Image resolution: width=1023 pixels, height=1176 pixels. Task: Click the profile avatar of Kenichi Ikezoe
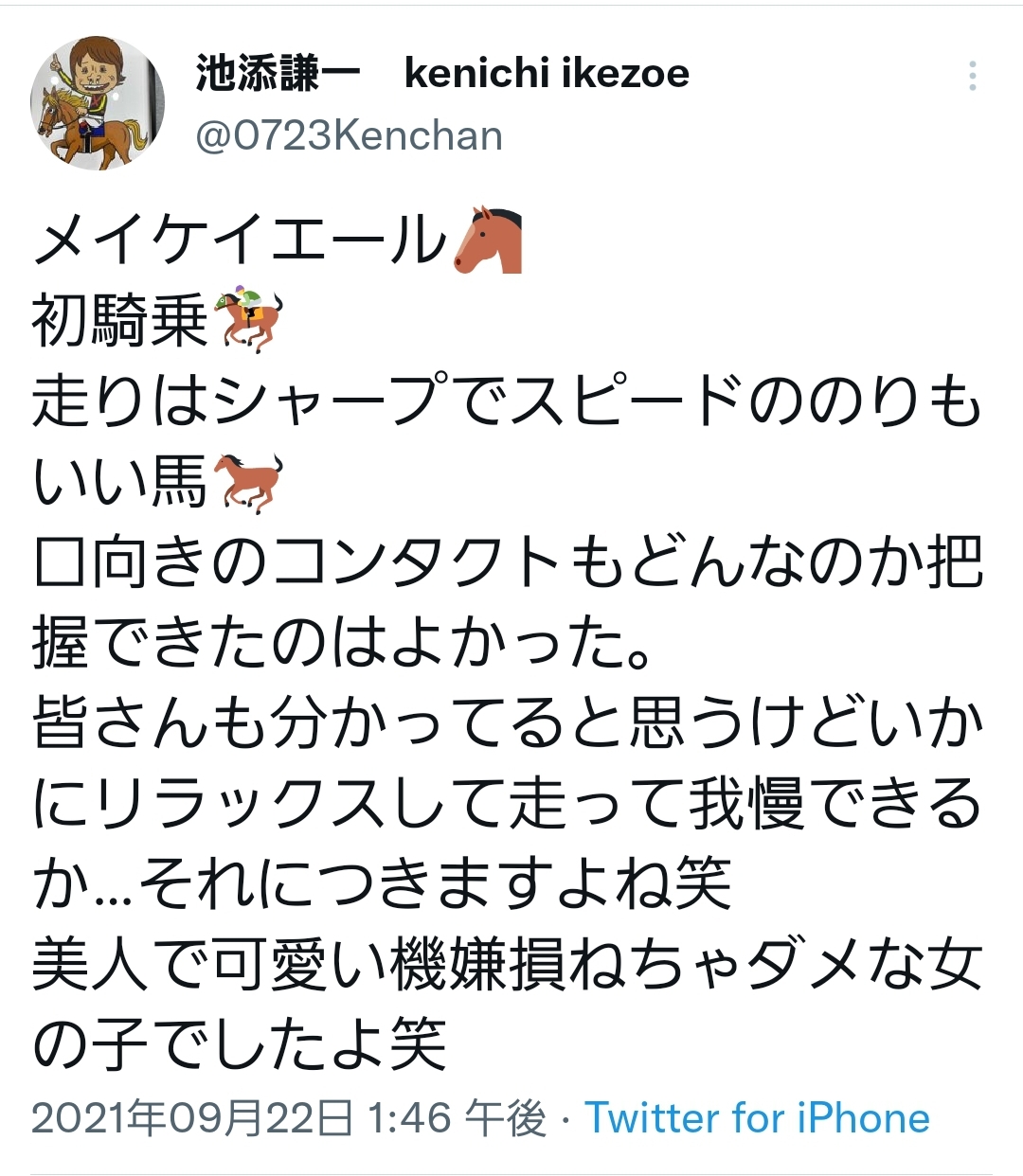[x=99, y=103]
